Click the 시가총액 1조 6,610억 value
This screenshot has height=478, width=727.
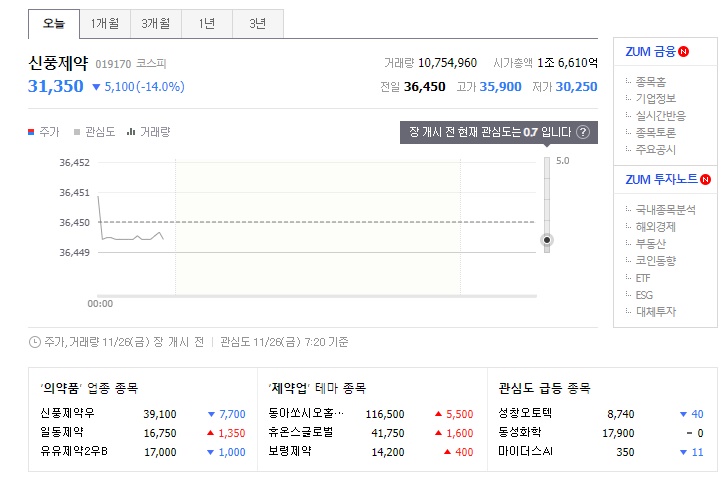point(568,63)
